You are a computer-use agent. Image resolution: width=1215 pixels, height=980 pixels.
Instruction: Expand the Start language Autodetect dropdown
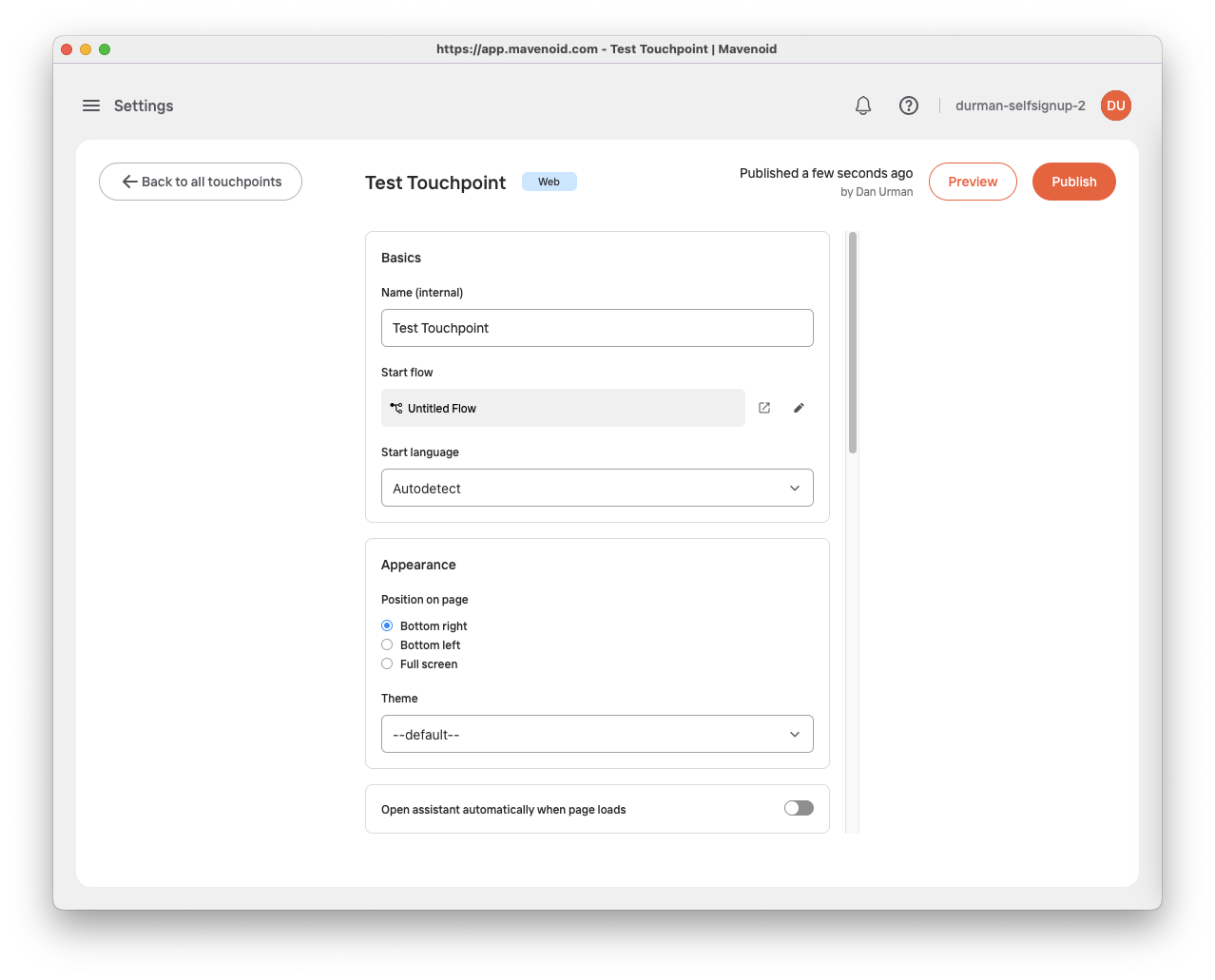pos(597,488)
